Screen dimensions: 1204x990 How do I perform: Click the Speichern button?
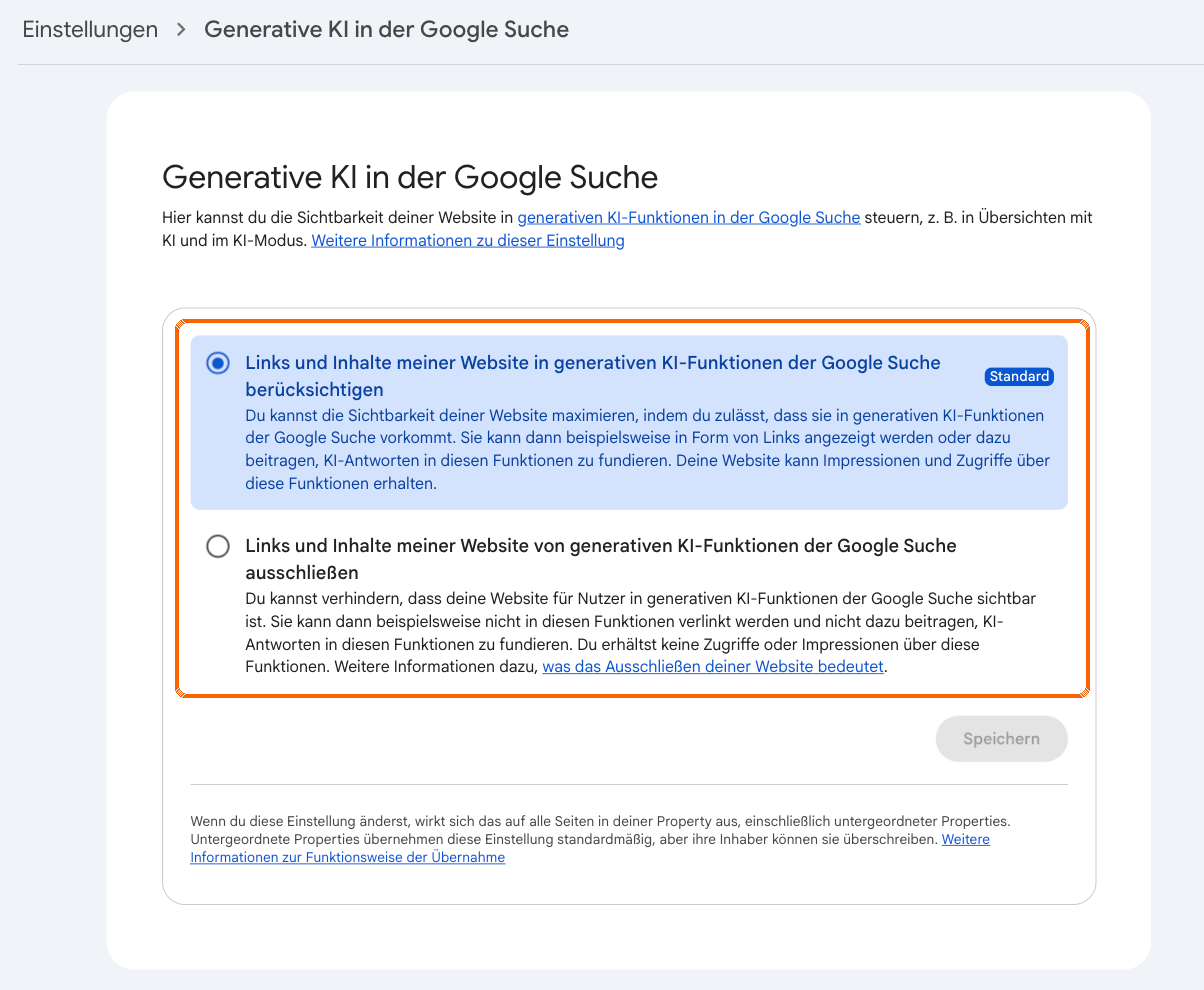coord(1001,739)
